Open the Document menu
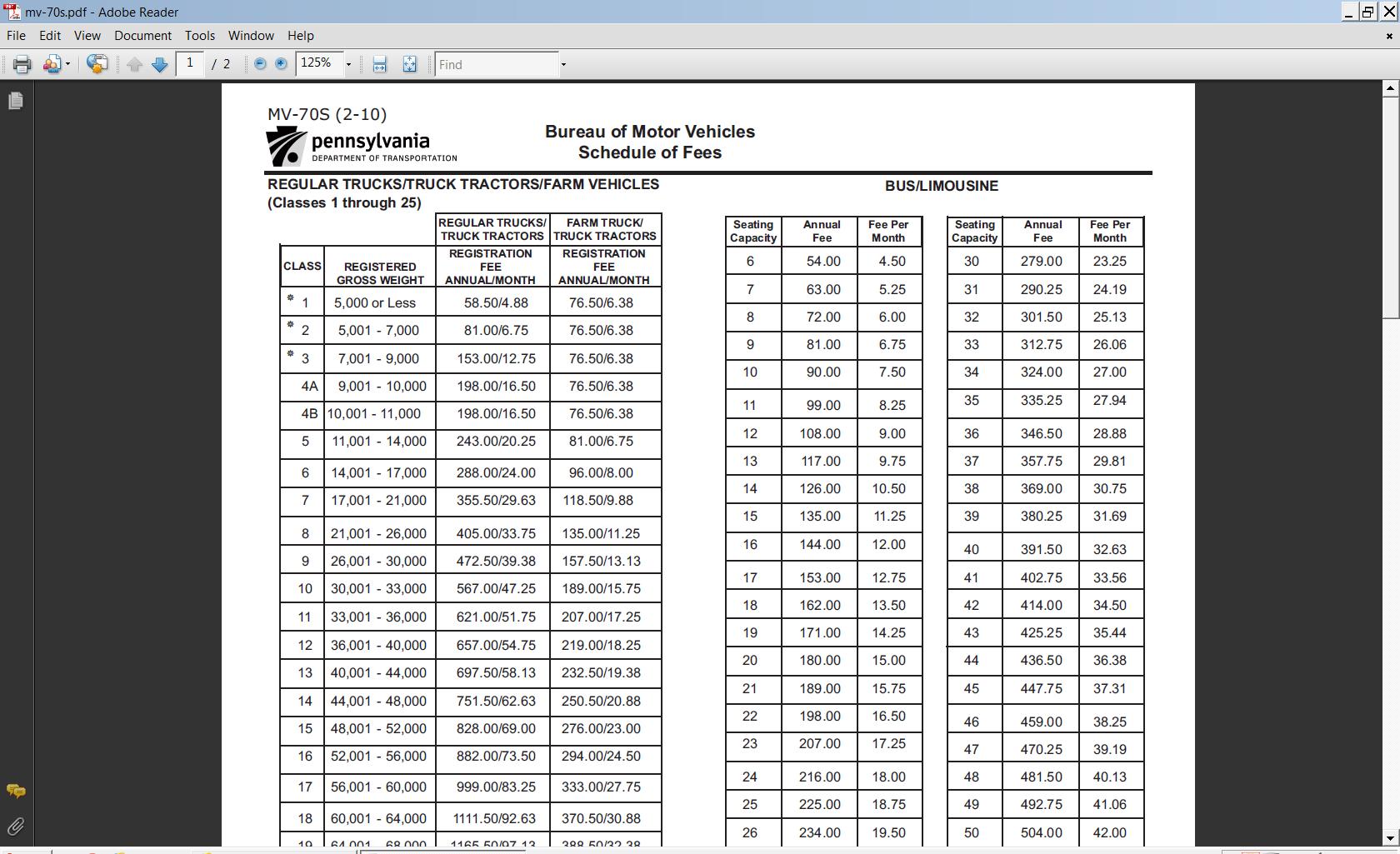Screen dimensions: 1400x854 [x=142, y=36]
